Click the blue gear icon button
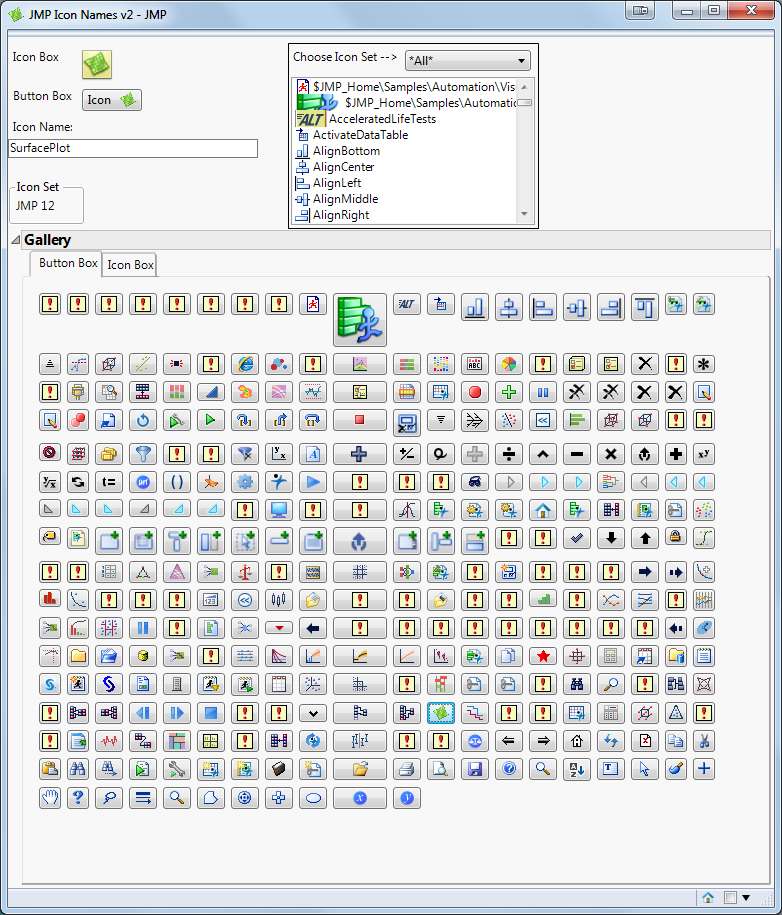This screenshot has width=782, height=915. coord(245,482)
